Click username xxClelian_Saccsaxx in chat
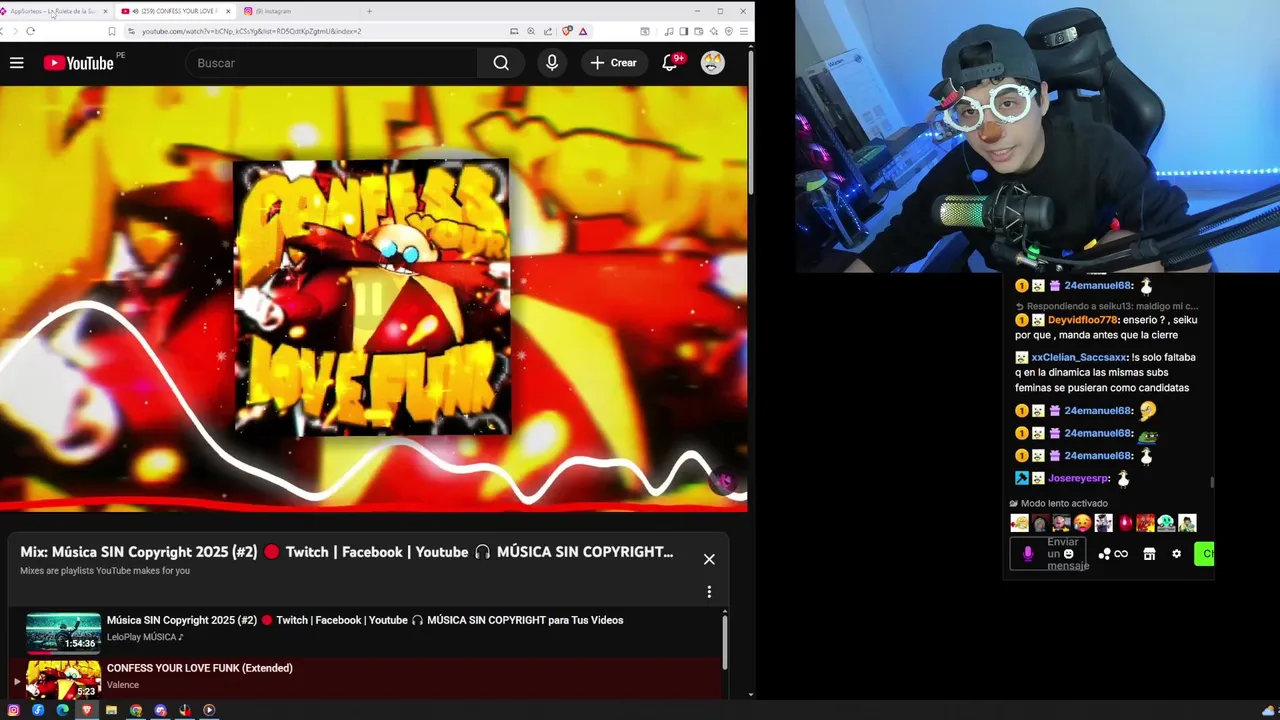 pos(1078,357)
